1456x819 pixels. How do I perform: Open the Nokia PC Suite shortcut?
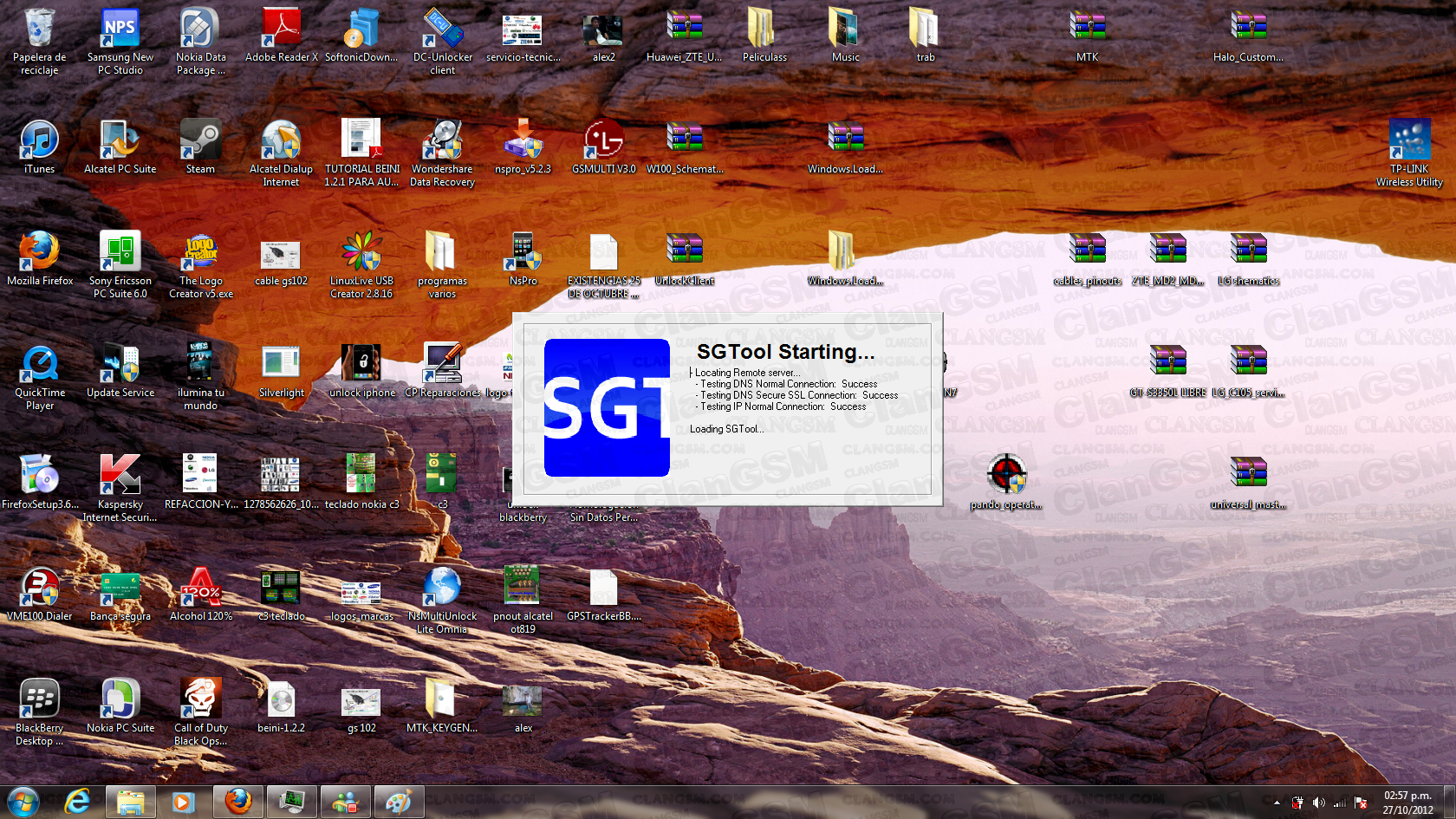(x=120, y=701)
